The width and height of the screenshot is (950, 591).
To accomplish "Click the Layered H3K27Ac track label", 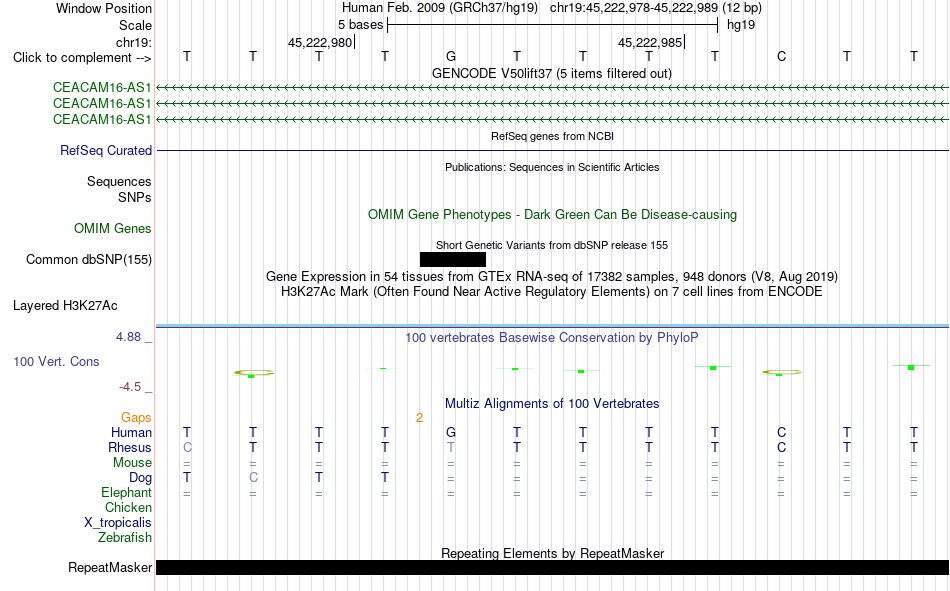I will [65, 306].
